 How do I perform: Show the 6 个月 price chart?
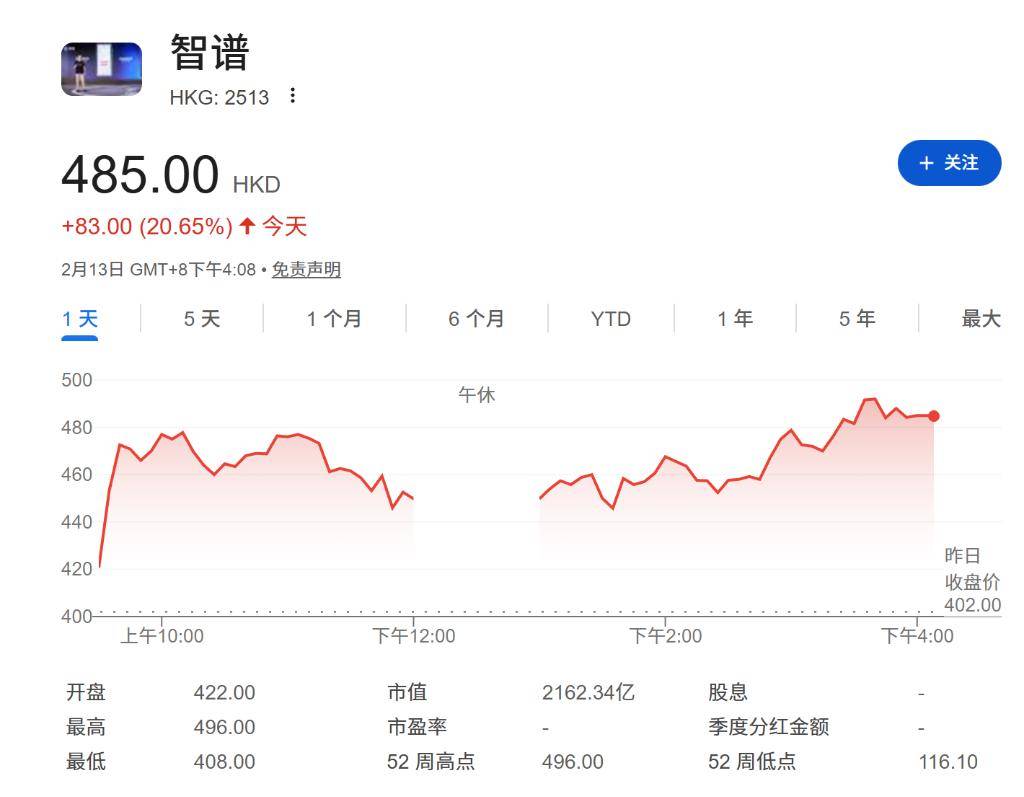pyautogui.click(x=476, y=319)
